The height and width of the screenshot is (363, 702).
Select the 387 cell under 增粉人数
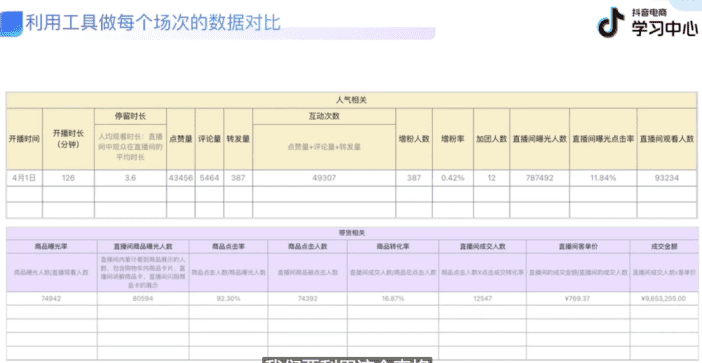click(x=414, y=178)
